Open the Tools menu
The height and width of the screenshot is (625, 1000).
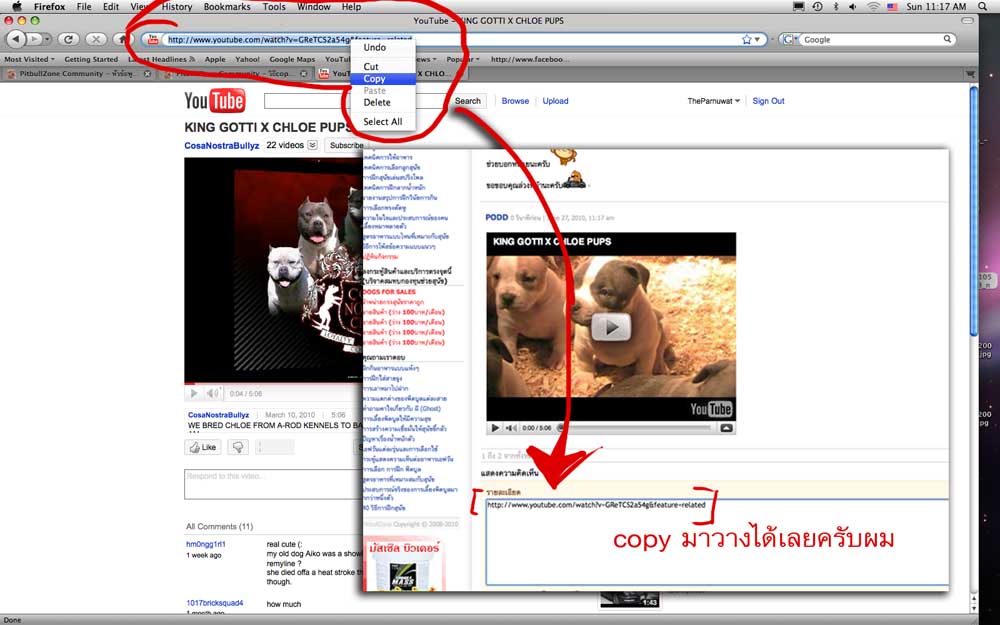tap(274, 6)
